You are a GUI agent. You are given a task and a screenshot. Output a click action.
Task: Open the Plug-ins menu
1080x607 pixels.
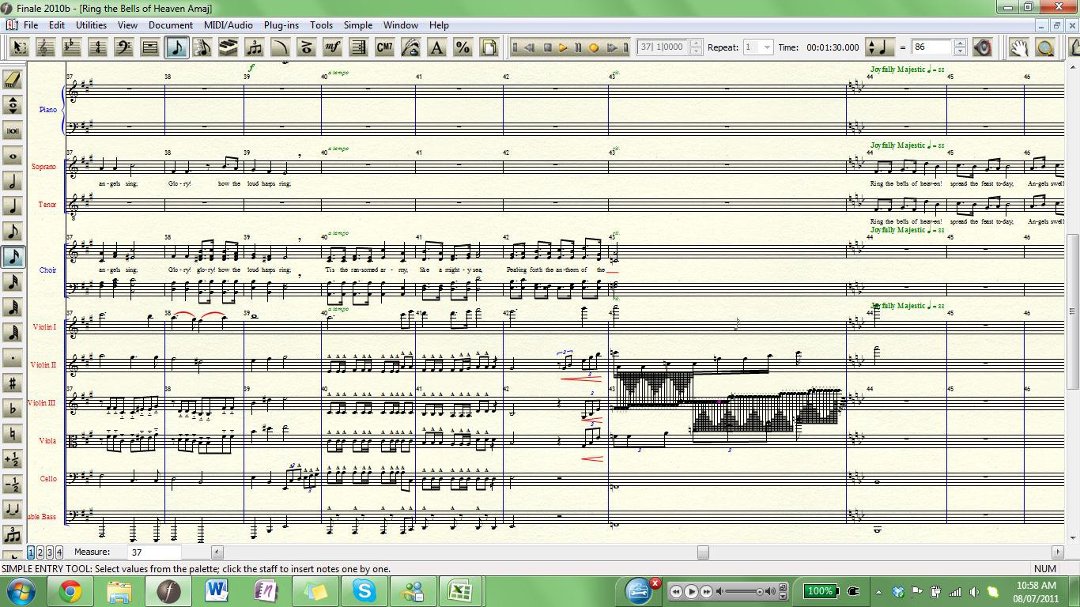[281, 25]
